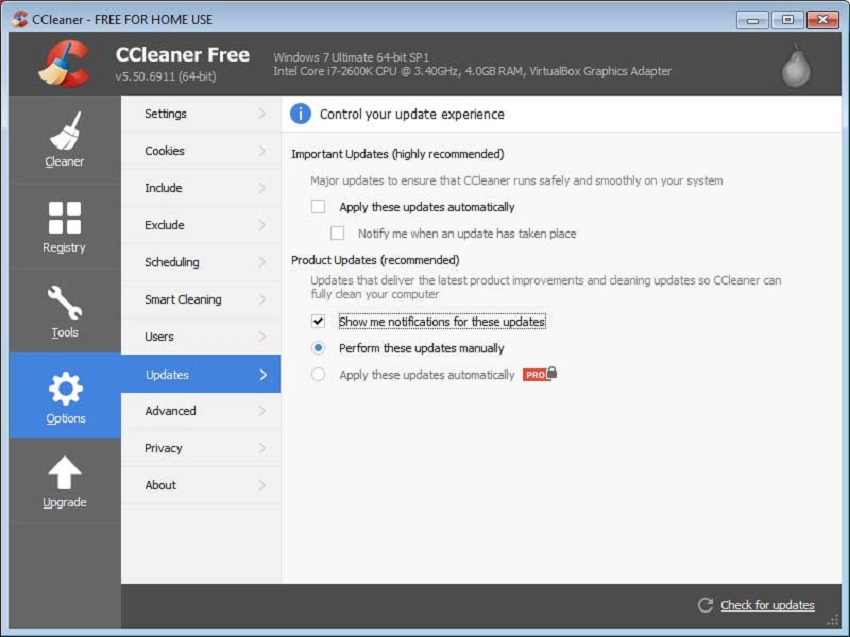The height and width of the screenshot is (637, 850).
Task: Expand the Cookies chevron arrow
Action: tap(262, 151)
